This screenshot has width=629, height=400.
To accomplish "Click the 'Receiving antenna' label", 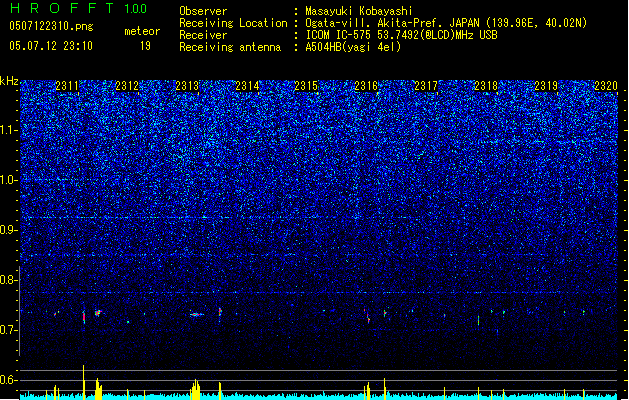I will 230,47.
